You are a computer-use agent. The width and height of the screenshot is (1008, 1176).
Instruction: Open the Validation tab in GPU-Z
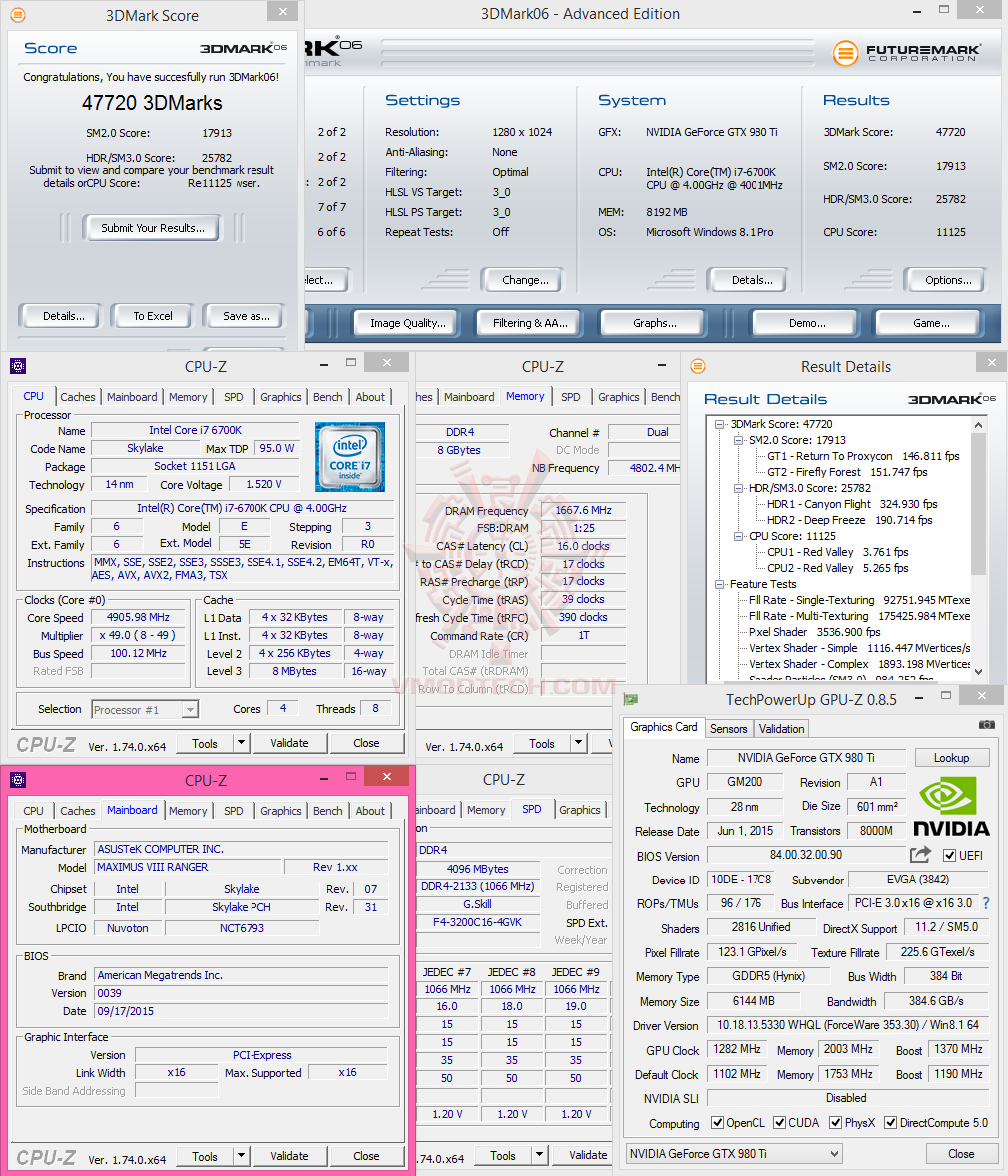(x=782, y=728)
